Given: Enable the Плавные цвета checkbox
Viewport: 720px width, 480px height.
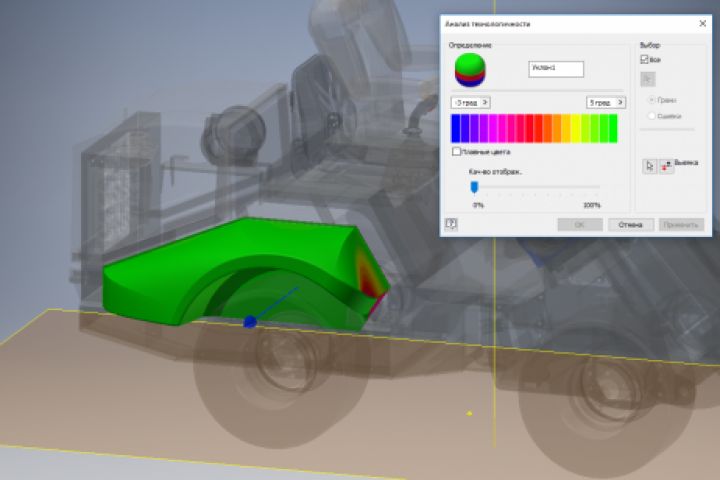Looking at the screenshot, I should click(x=456, y=152).
